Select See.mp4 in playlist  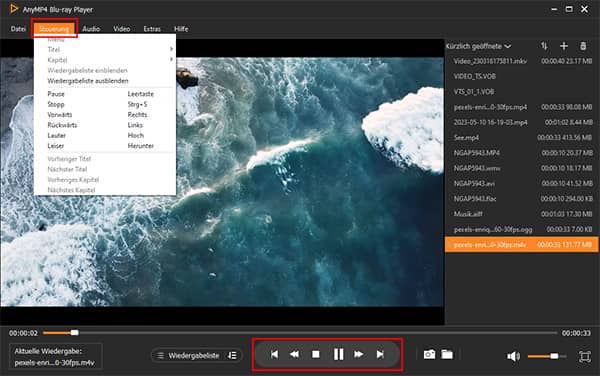(x=522, y=138)
